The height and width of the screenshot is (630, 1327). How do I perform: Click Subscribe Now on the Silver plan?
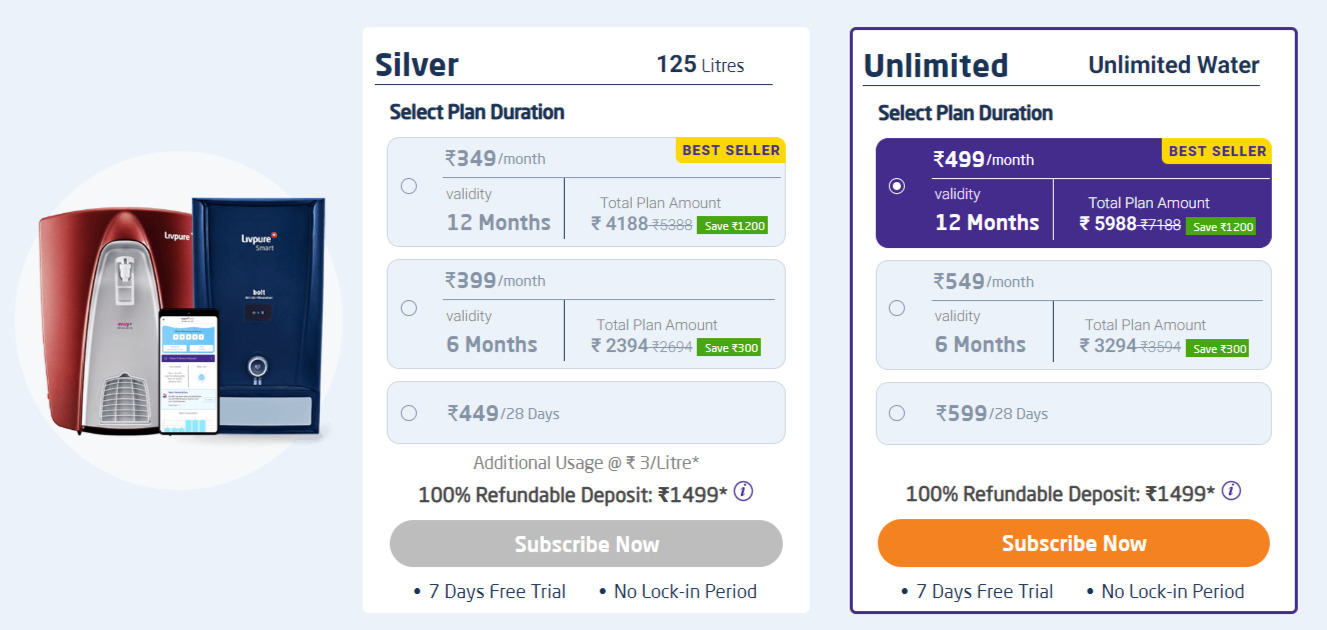click(x=586, y=543)
